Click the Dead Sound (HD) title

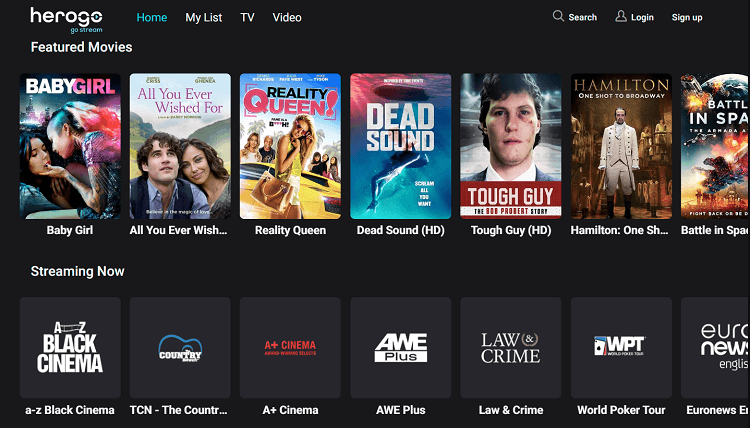(400, 230)
